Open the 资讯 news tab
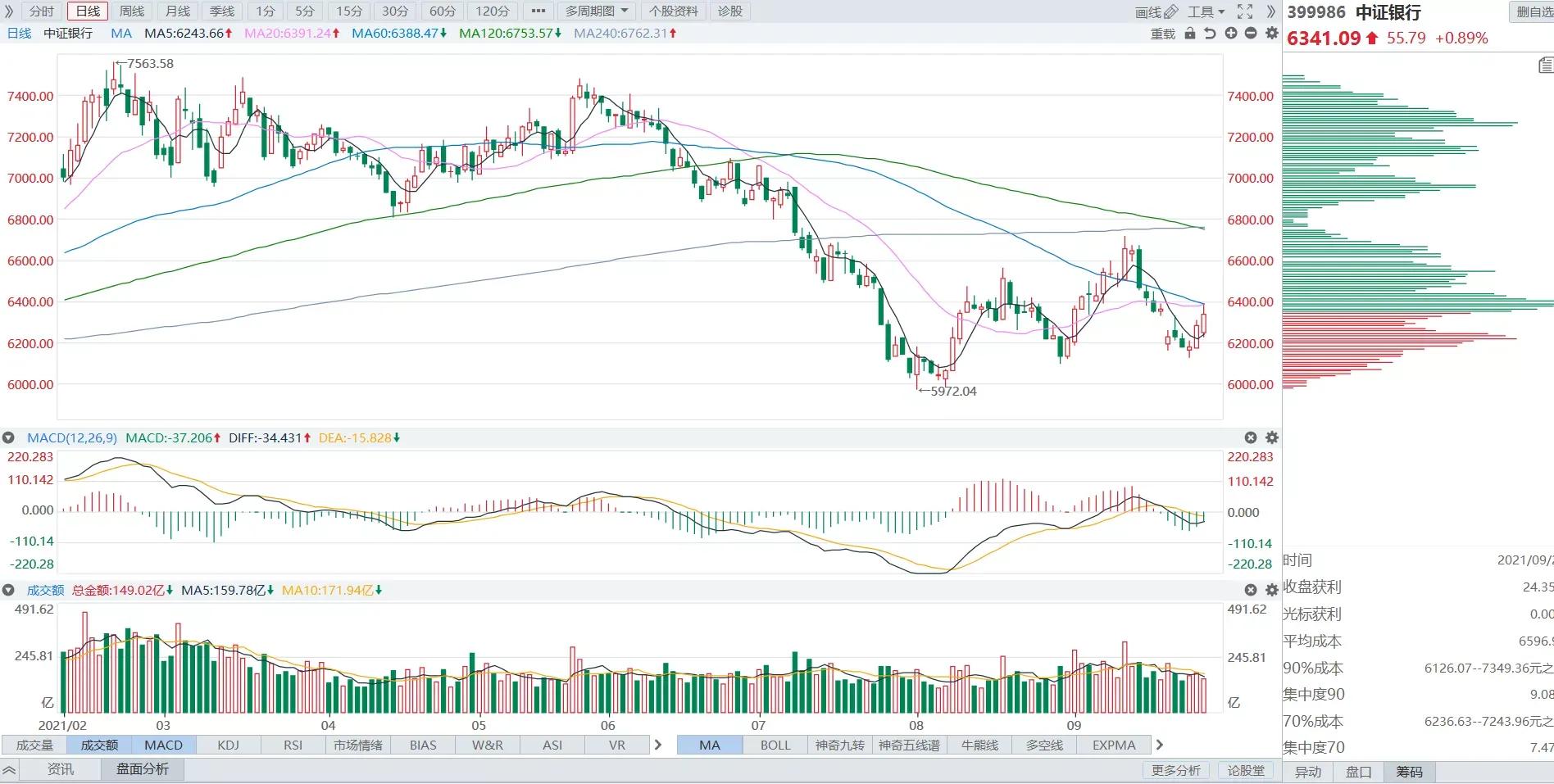1554x784 pixels. coord(61,769)
